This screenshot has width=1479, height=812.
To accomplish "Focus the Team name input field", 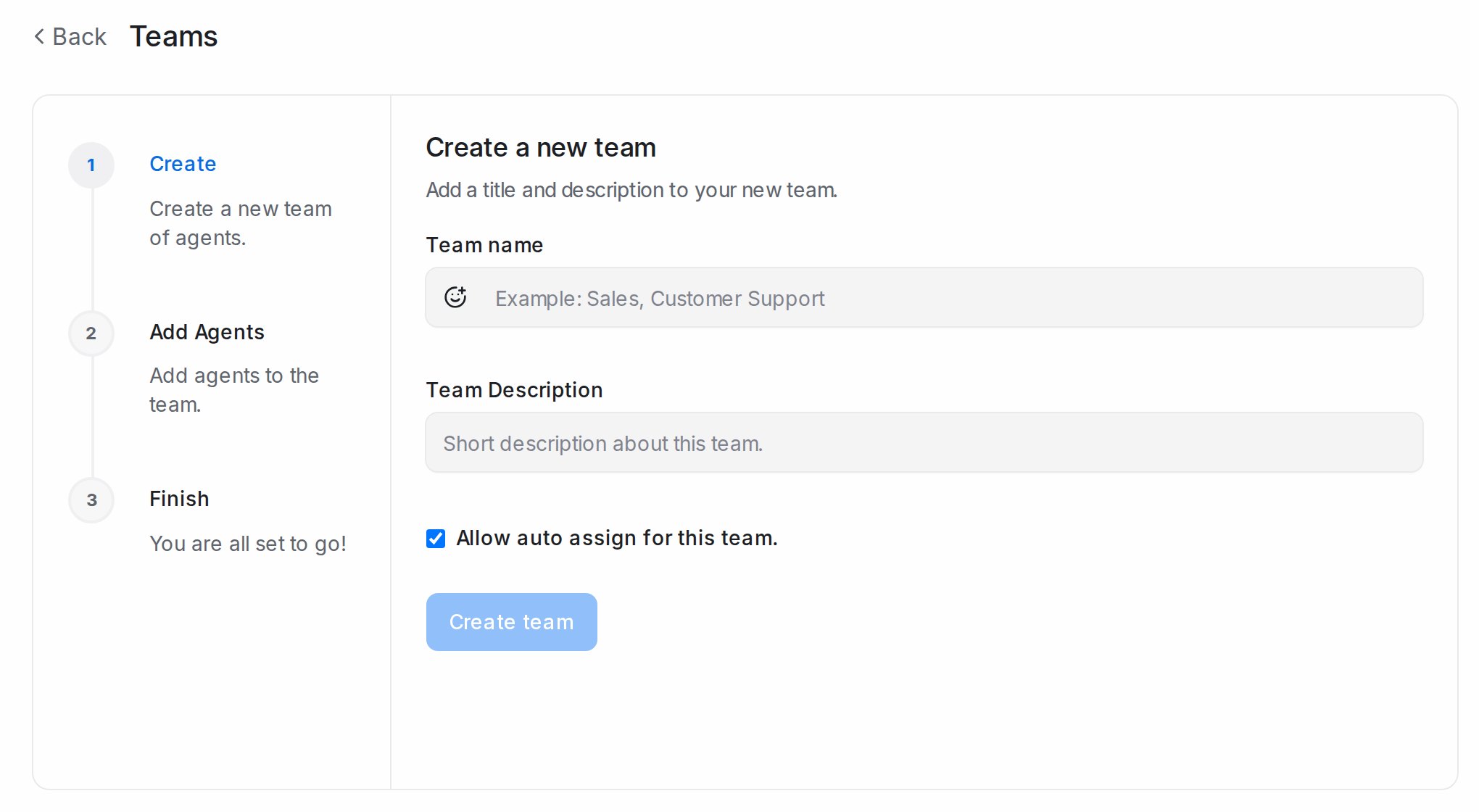I will point(924,297).
